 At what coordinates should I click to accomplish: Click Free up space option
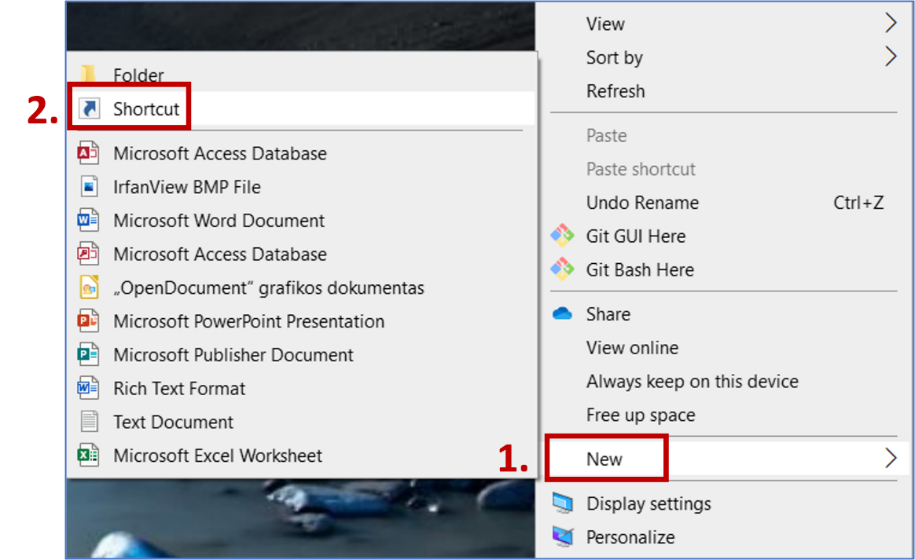click(x=640, y=415)
